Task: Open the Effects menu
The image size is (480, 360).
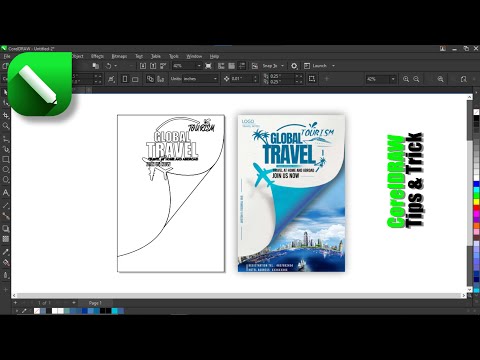Action: click(97, 56)
